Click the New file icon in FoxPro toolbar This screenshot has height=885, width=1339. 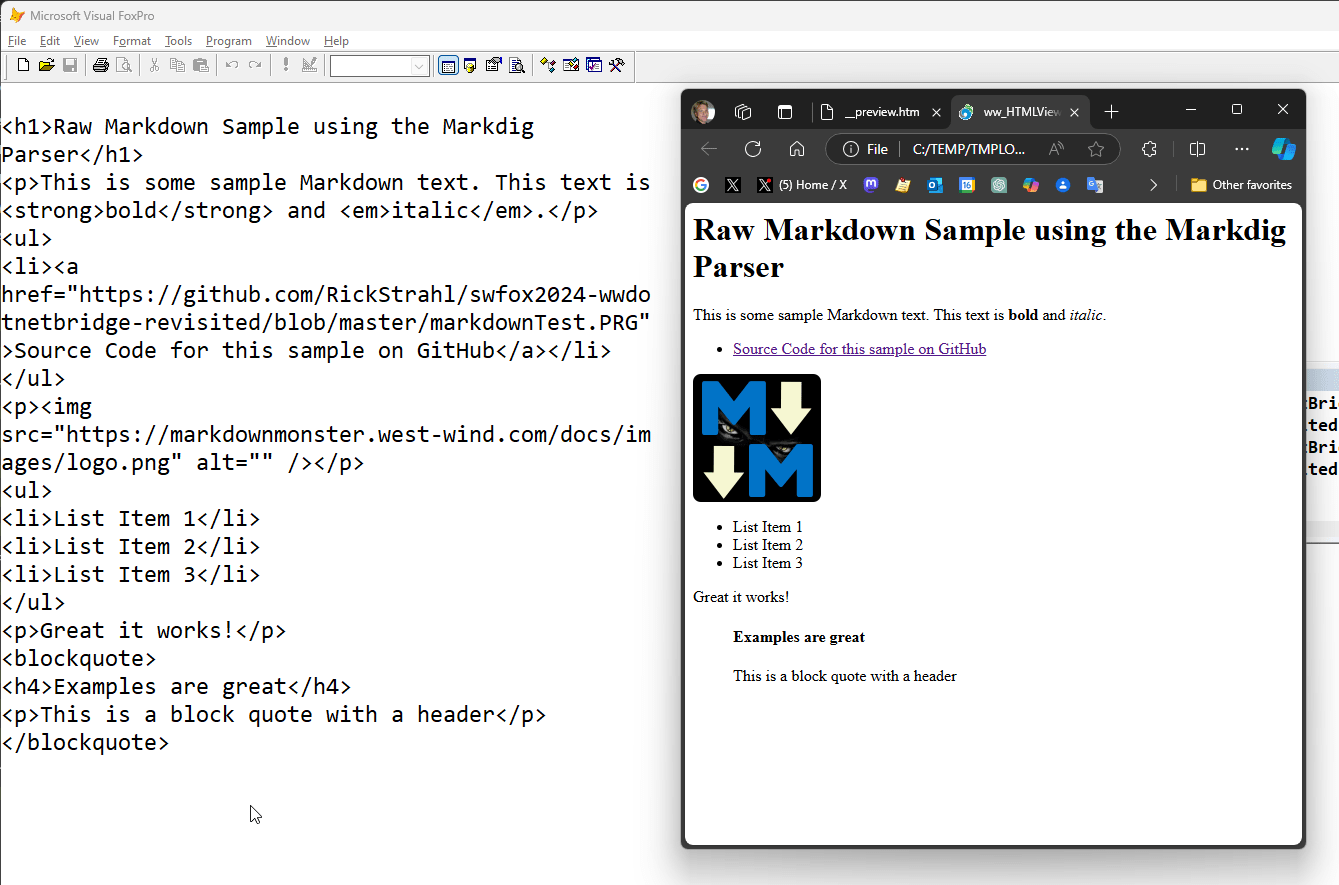[23, 66]
